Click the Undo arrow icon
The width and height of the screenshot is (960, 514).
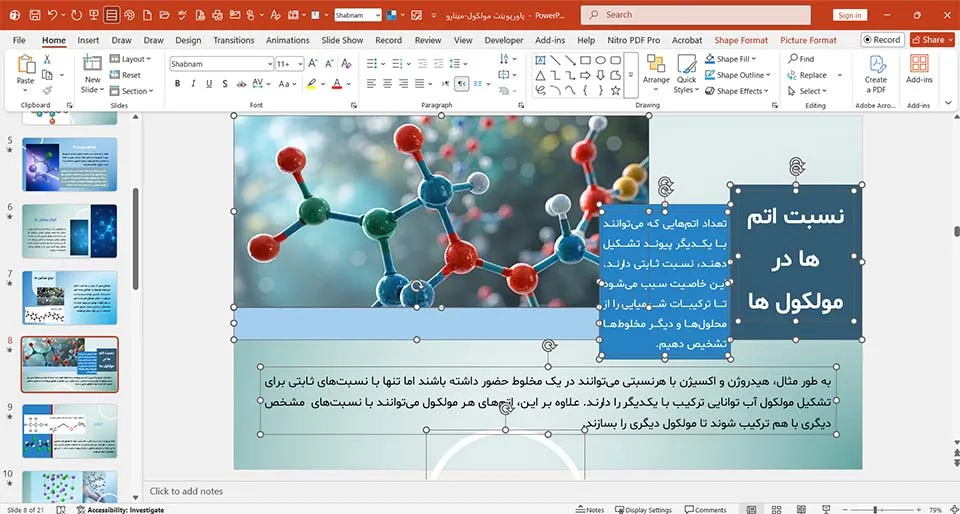pos(53,15)
